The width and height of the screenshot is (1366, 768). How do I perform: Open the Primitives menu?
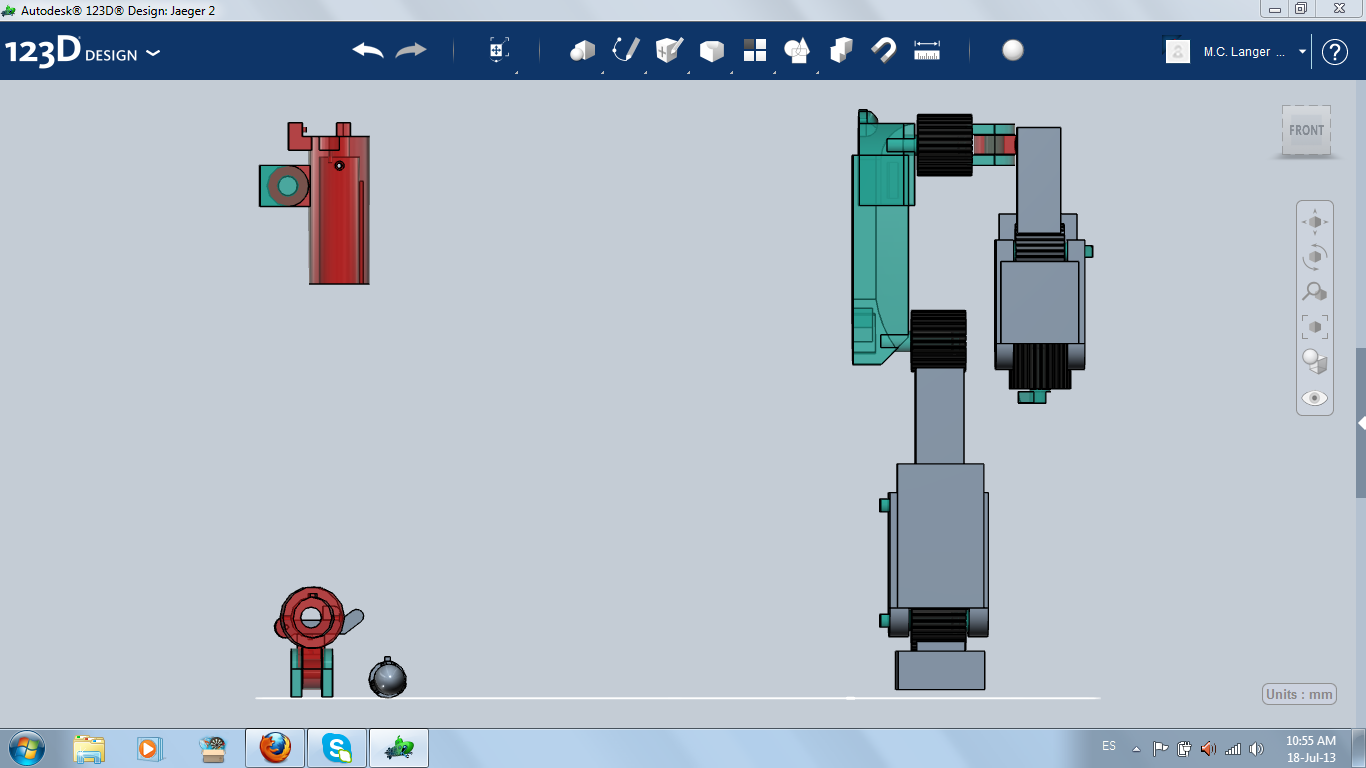tap(582, 51)
